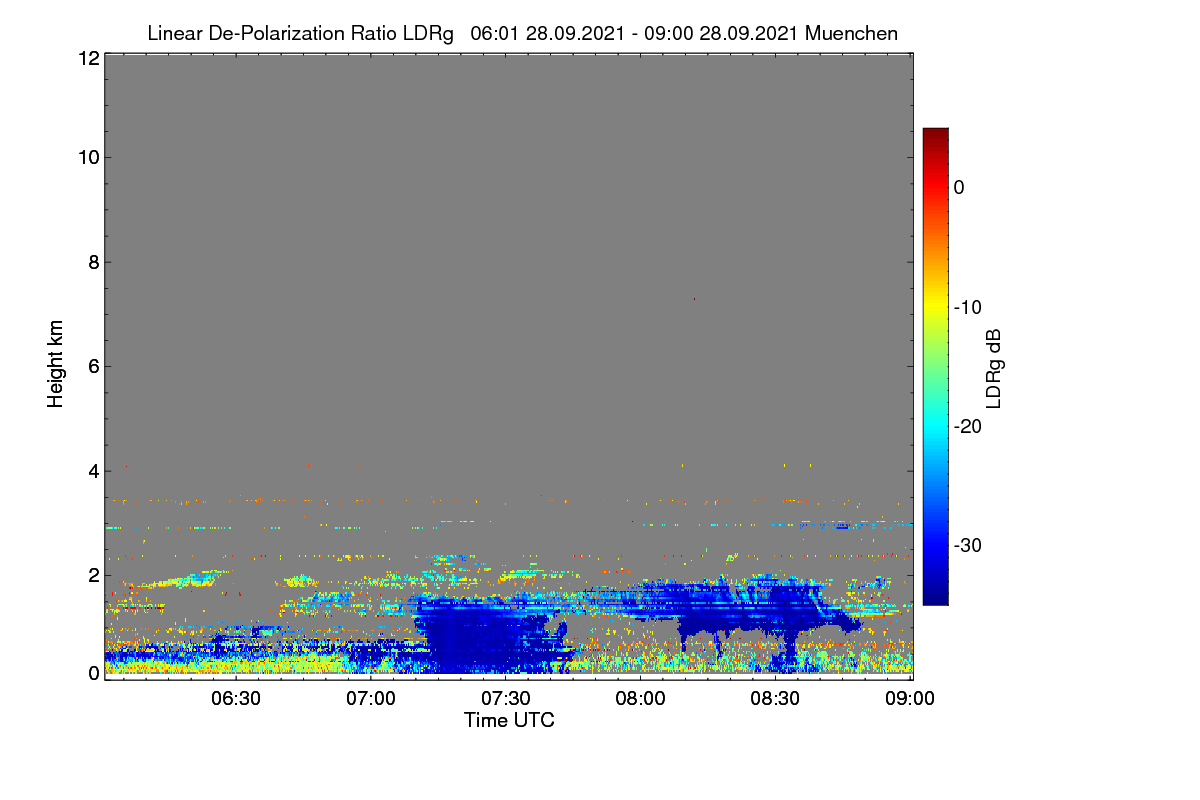Click the 6 km height tick label
This screenshot has height=800, width=1200.
(93, 366)
